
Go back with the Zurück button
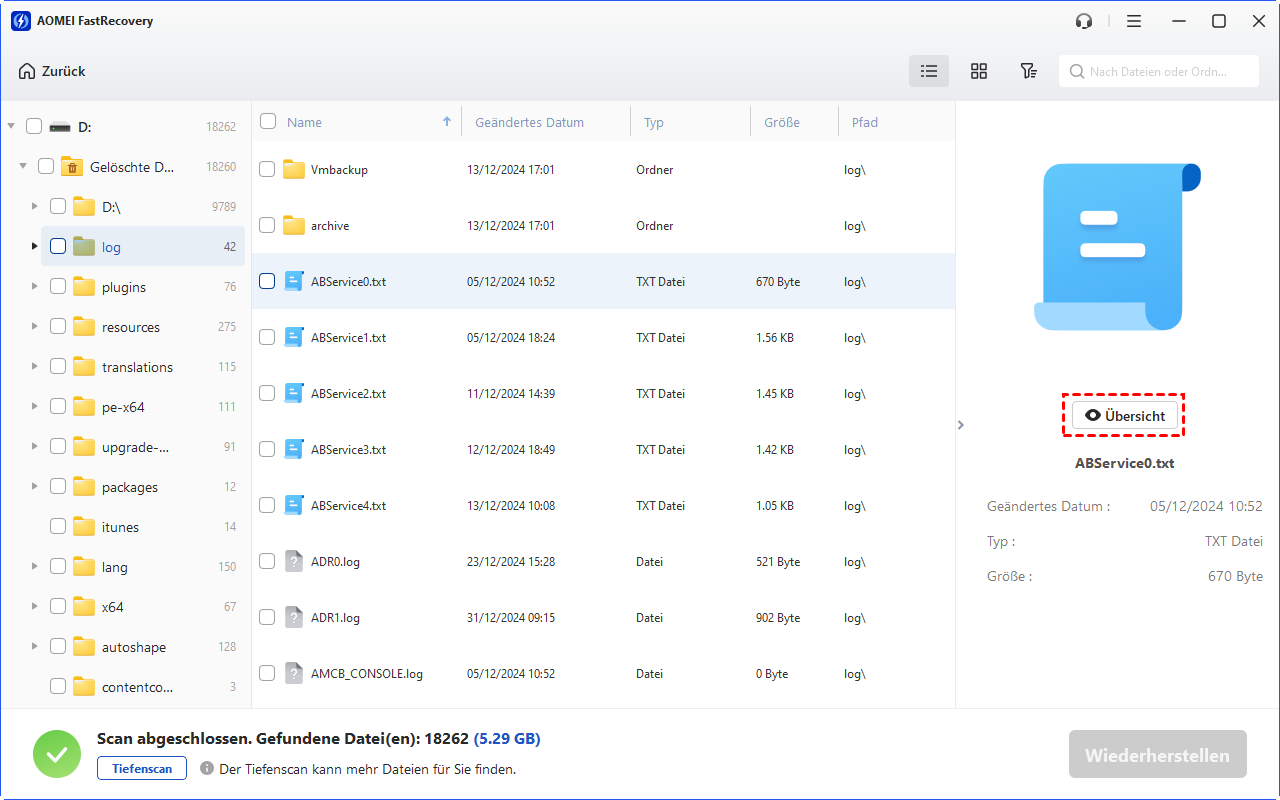click(52, 71)
